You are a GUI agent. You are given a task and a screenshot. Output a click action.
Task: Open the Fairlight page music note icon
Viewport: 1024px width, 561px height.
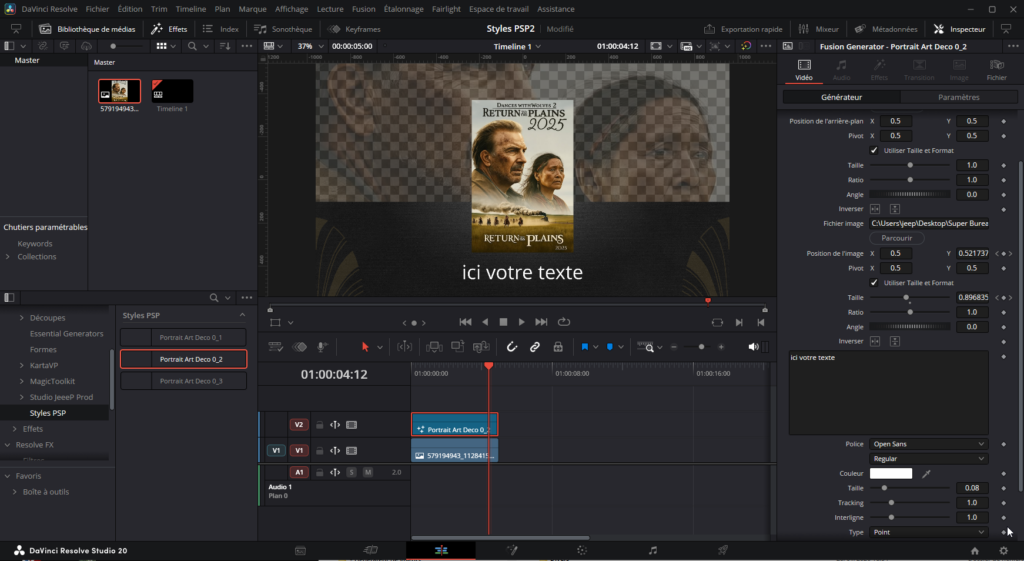coord(652,550)
